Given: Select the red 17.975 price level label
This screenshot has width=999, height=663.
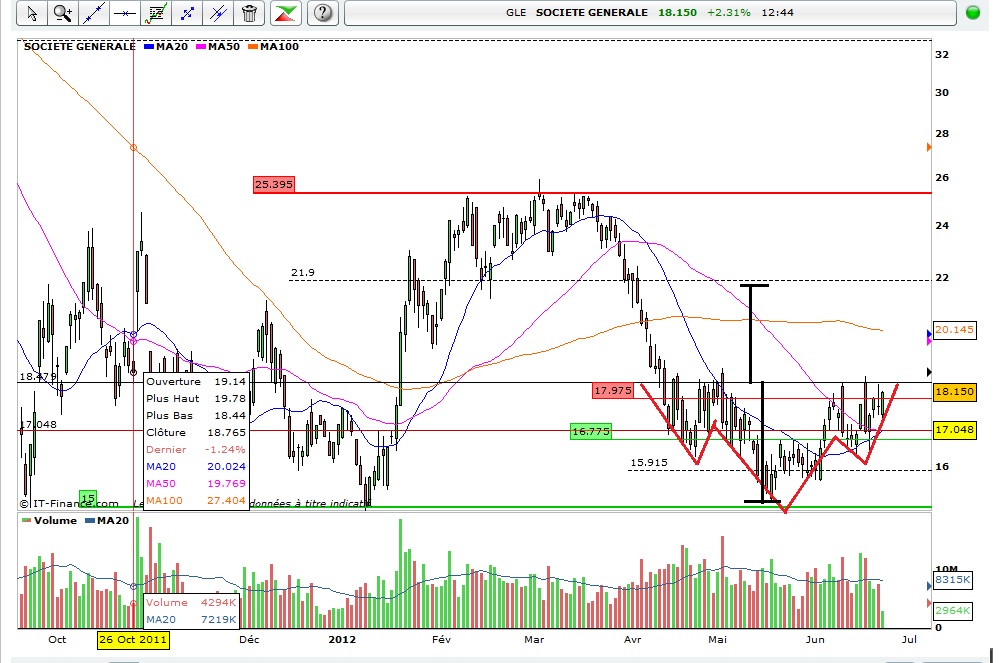Looking at the screenshot, I should [x=613, y=390].
